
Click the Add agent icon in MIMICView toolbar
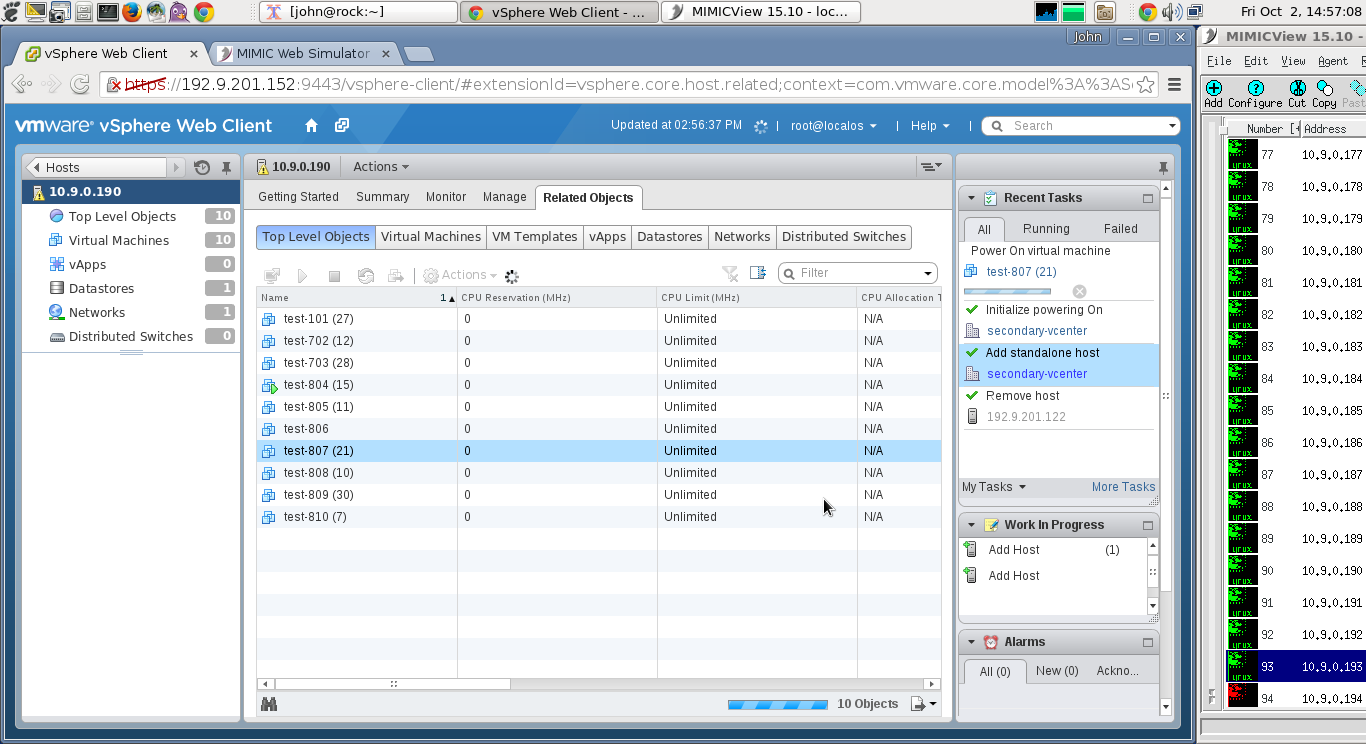pyautogui.click(x=1213, y=89)
